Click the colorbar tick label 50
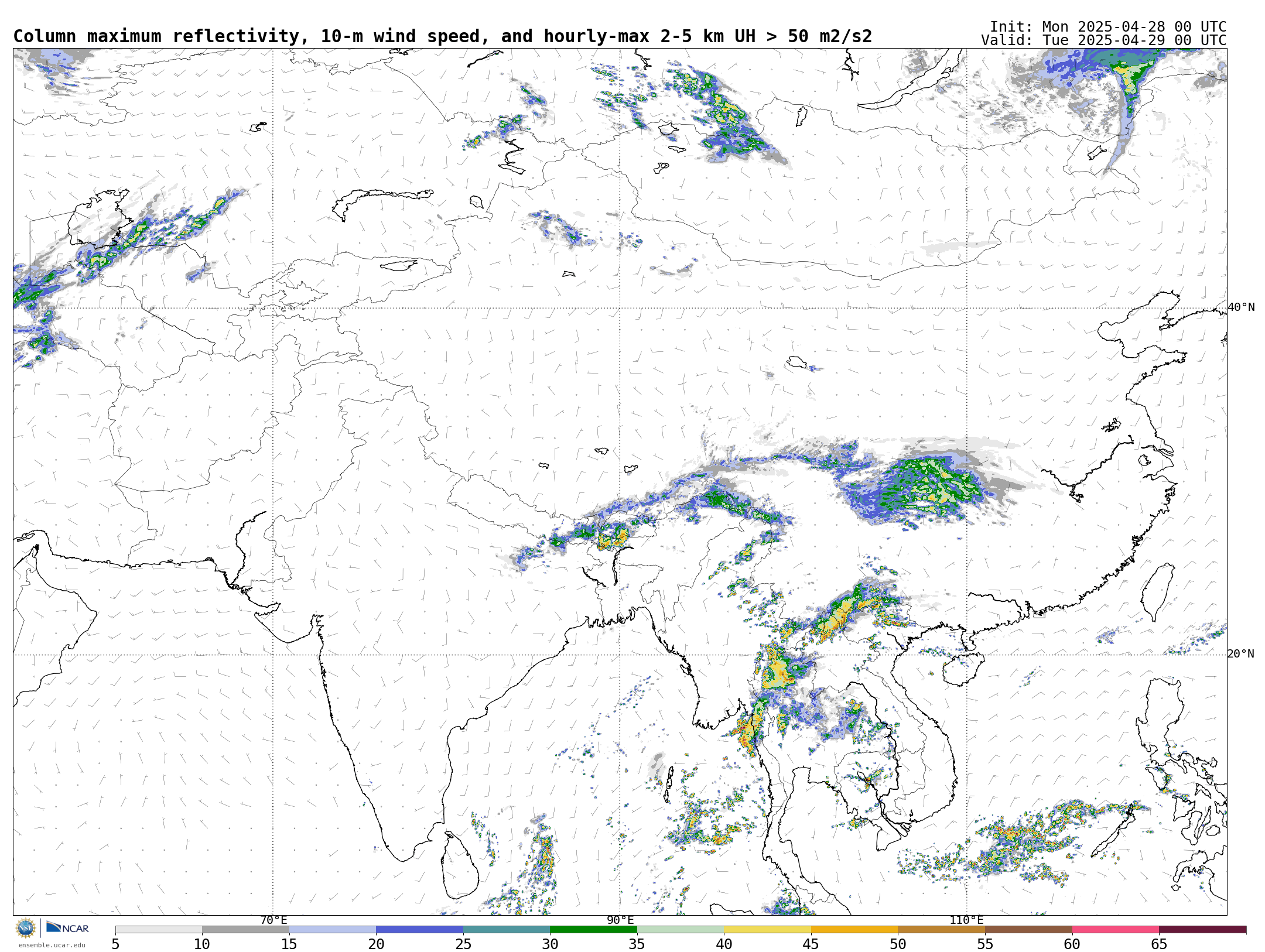 coord(898,944)
